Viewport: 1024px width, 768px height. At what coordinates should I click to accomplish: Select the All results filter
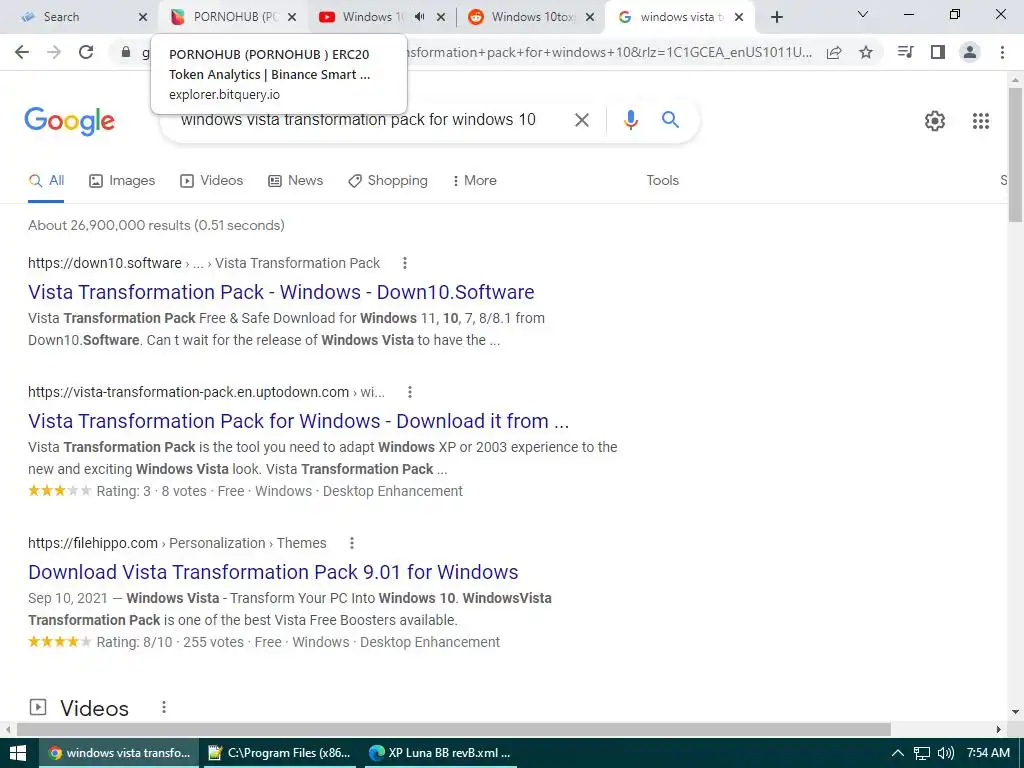46,181
